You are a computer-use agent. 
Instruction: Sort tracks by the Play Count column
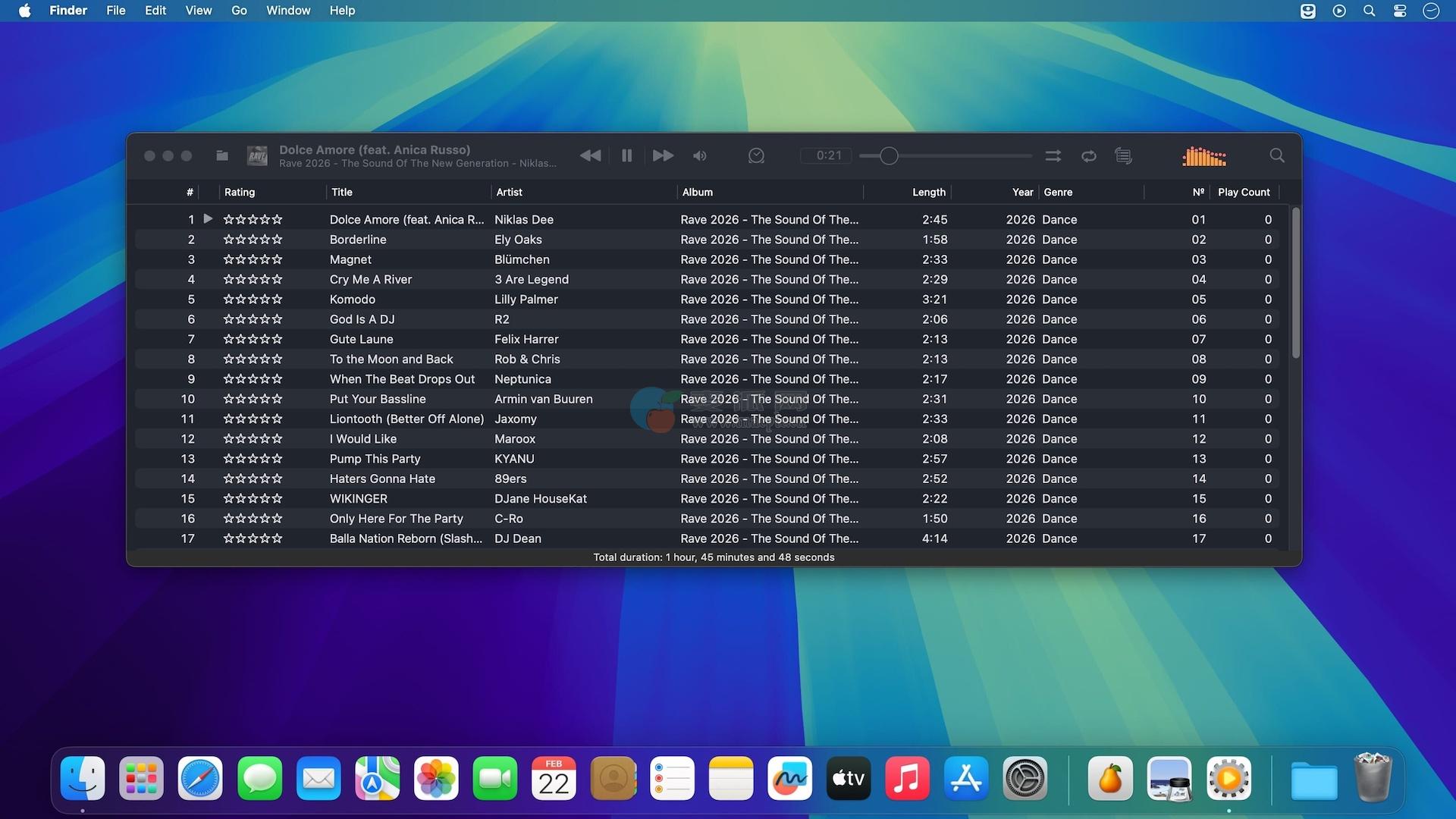pyautogui.click(x=1243, y=192)
